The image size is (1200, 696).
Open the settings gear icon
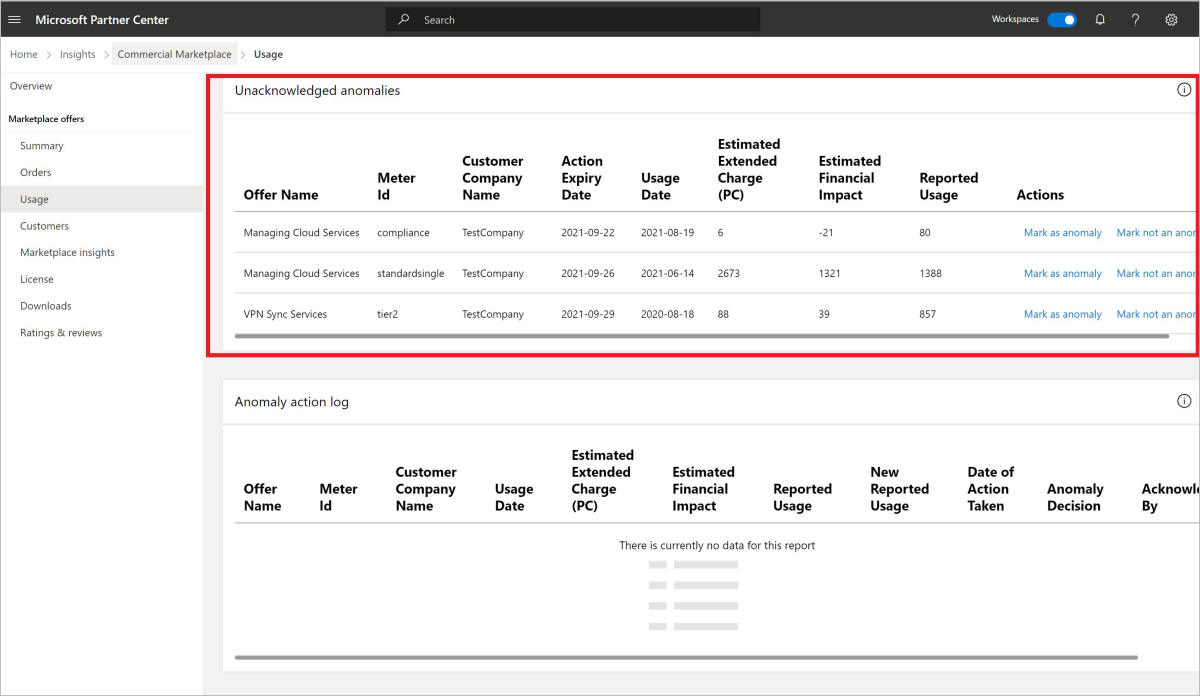pyautogui.click(x=1171, y=20)
